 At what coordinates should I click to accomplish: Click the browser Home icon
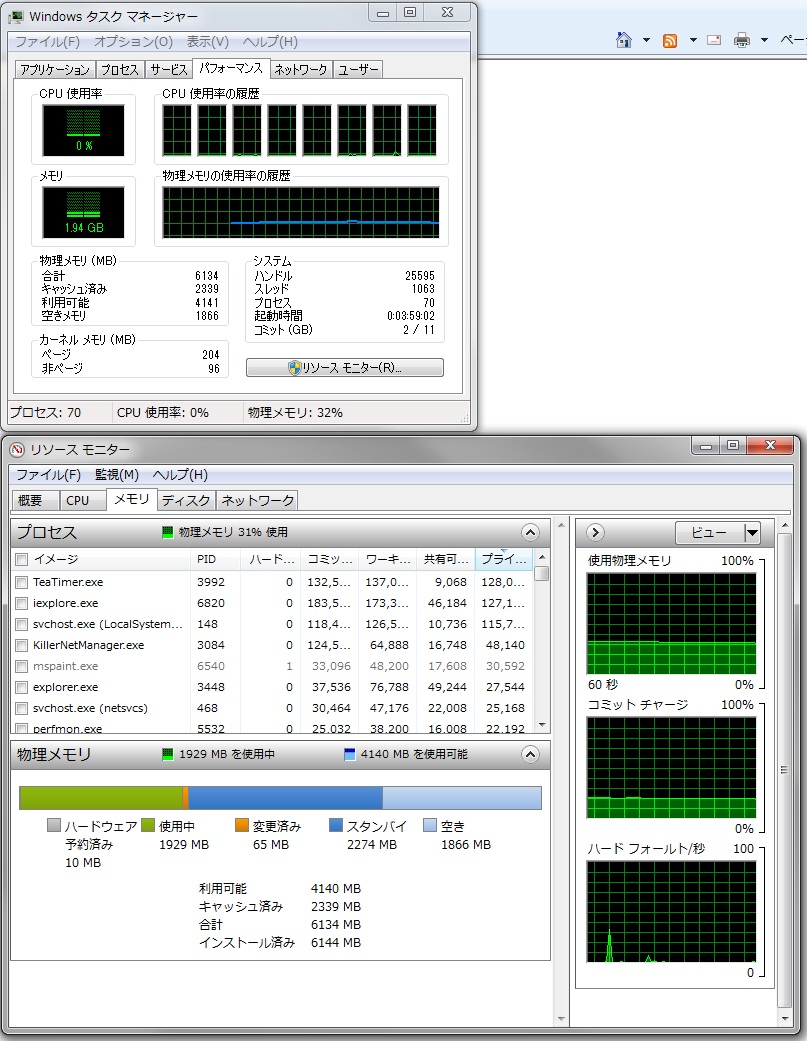624,40
